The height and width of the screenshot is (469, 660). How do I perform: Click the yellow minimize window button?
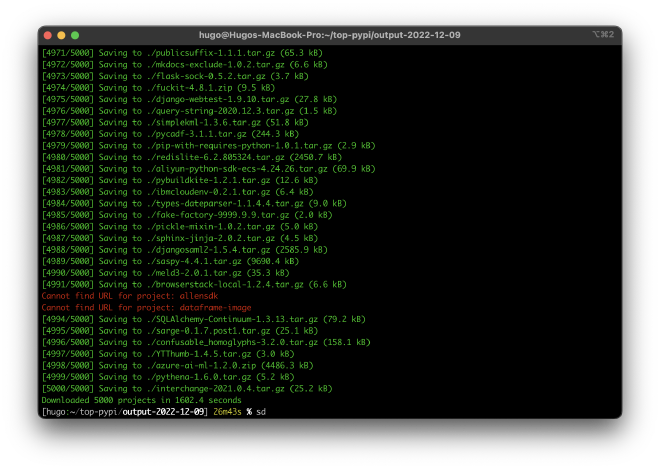tap(61, 35)
